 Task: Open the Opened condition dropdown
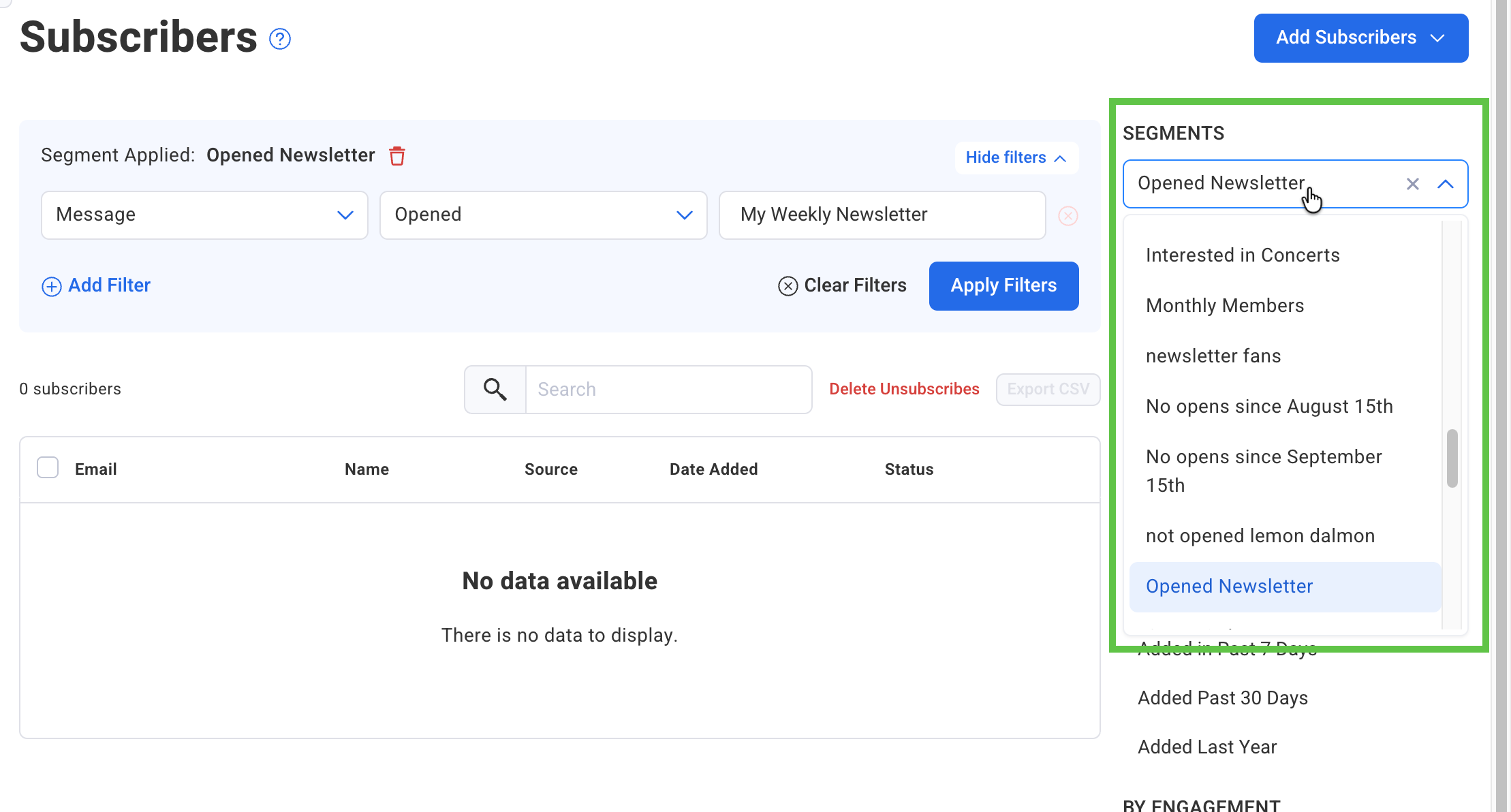[x=543, y=215]
